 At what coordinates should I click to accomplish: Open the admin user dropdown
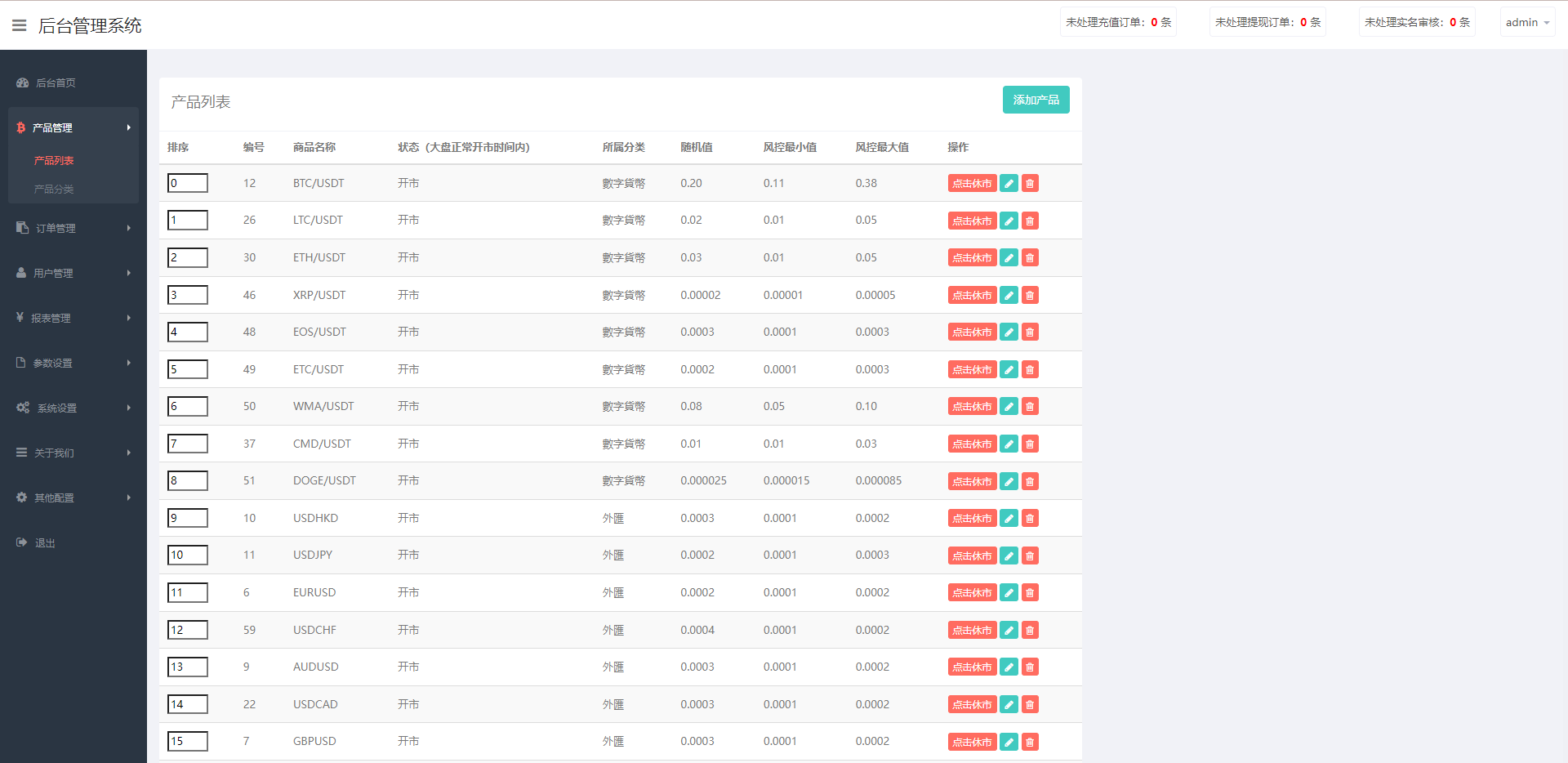pos(1526,23)
